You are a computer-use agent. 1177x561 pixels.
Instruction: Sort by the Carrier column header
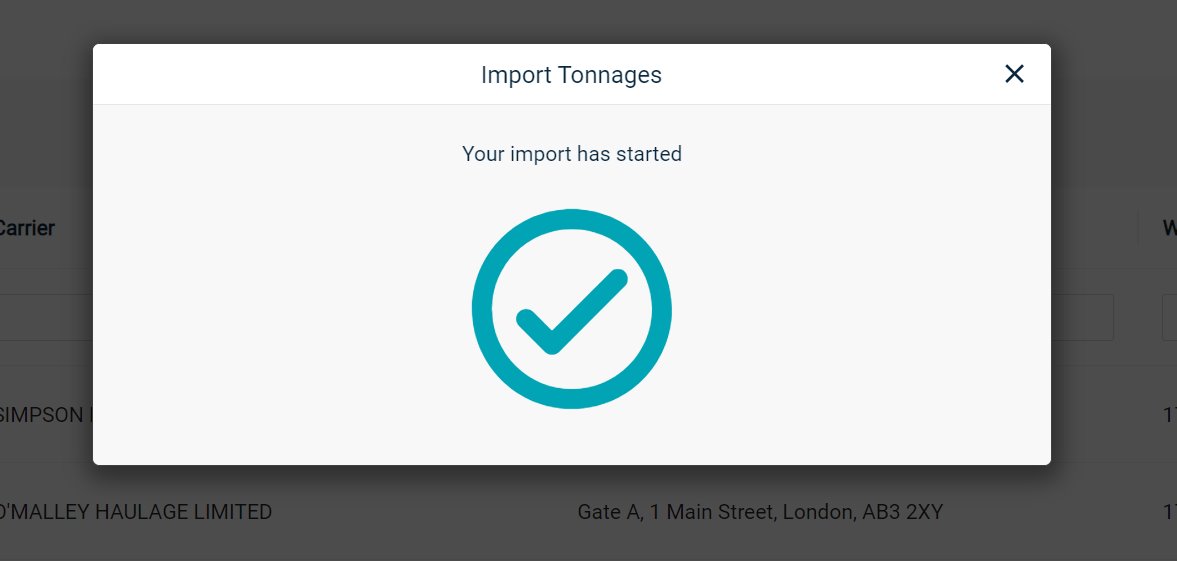pos(27,228)
